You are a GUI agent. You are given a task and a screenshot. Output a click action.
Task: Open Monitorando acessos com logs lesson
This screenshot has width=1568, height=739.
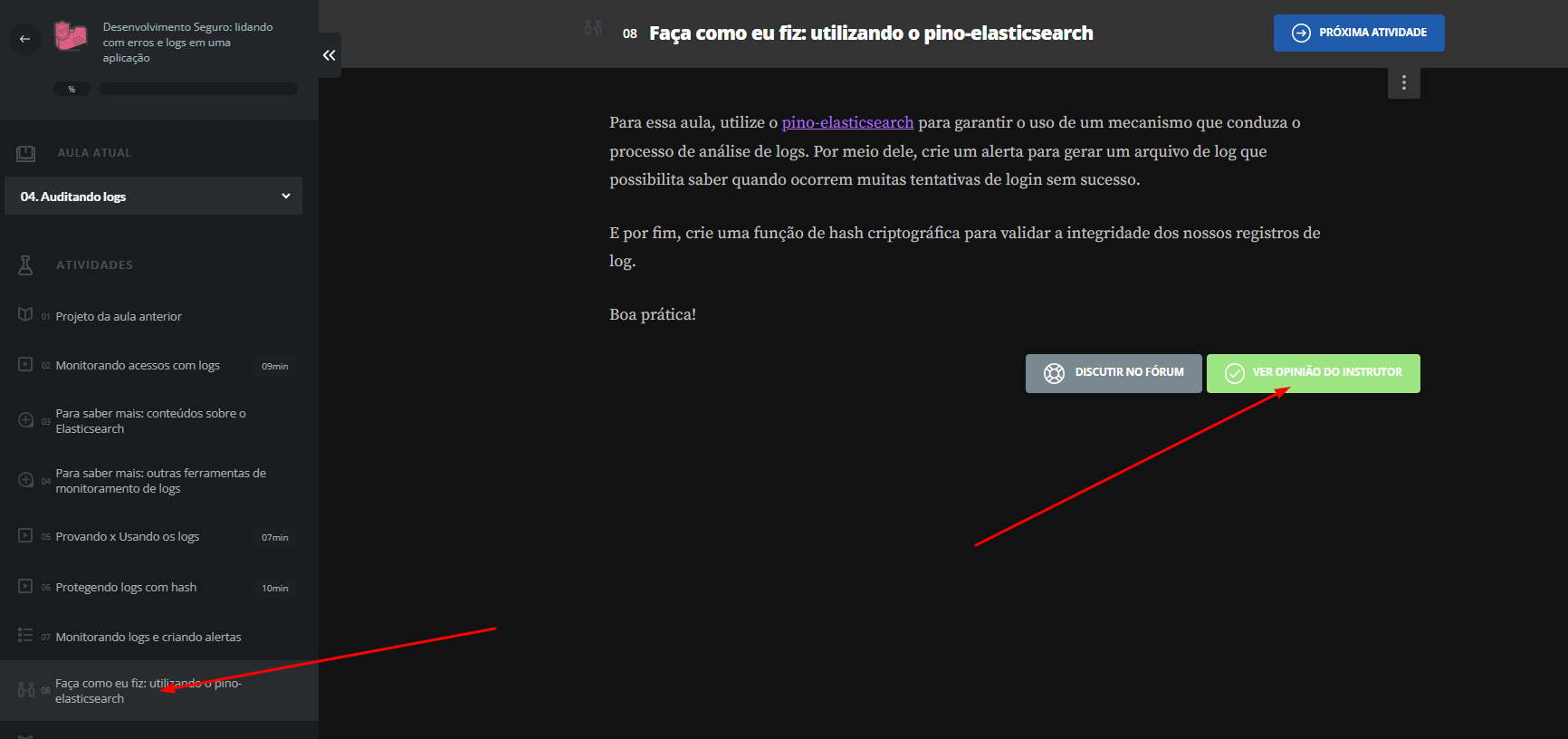click(138, 365)
